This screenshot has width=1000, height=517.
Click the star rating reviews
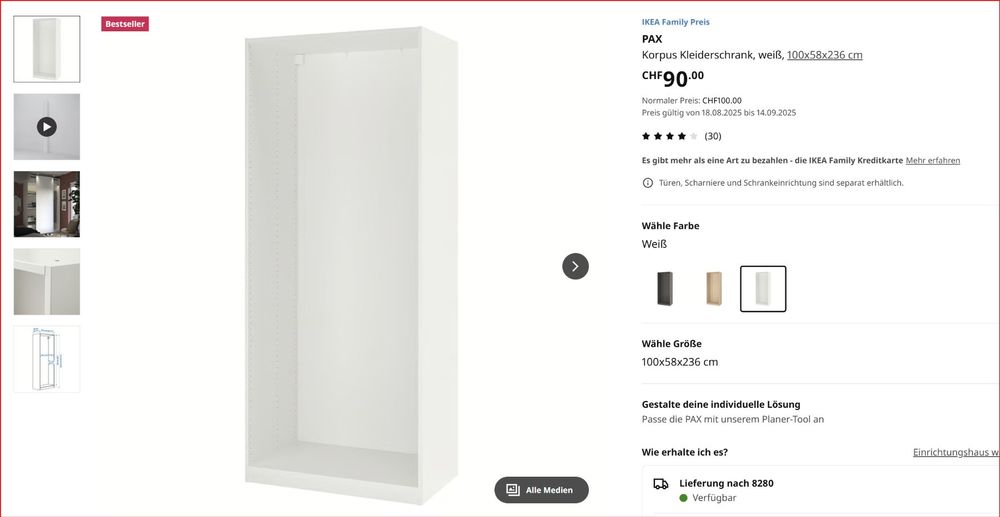point(669,136)
